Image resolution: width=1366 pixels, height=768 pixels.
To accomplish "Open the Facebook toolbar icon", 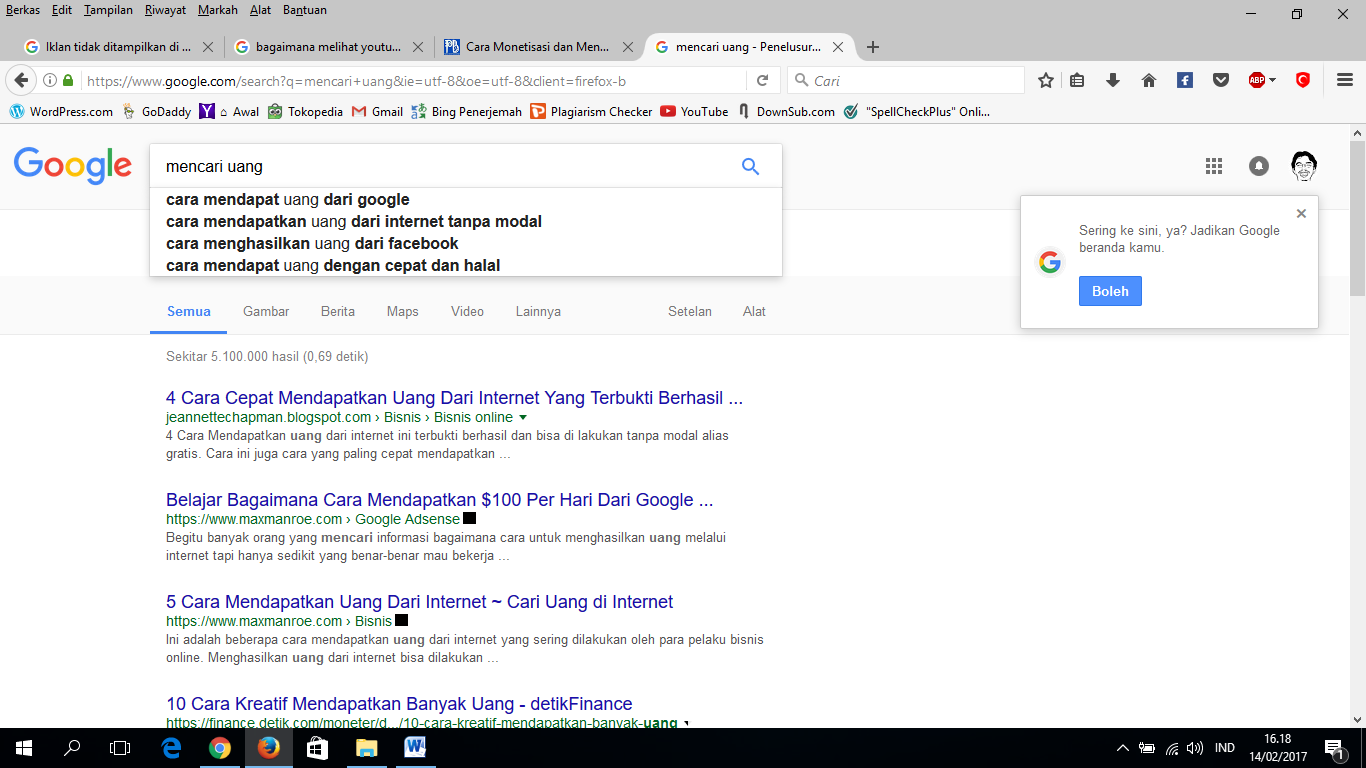I will pos(1185,80).
